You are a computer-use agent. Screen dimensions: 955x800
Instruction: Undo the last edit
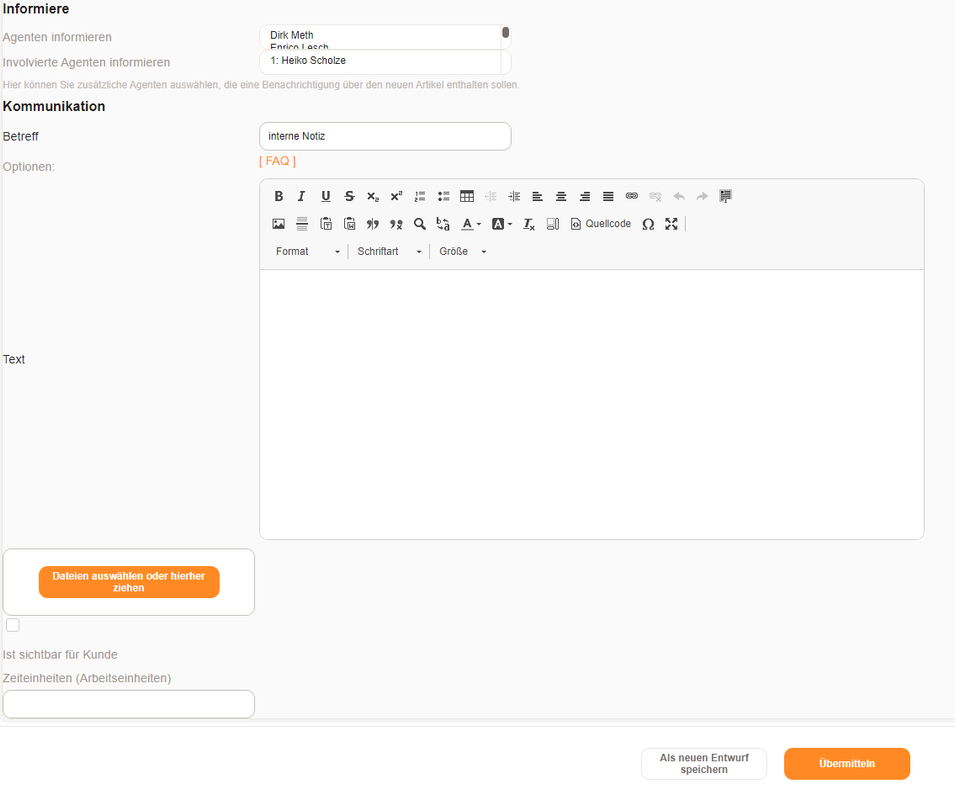[679, 196]
